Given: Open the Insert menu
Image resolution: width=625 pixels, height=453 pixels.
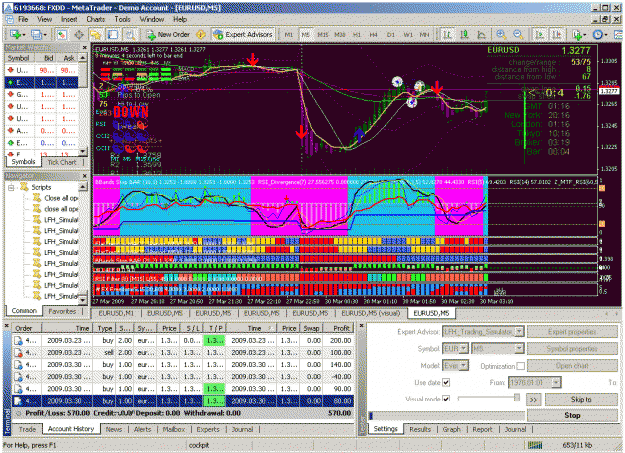Looking at the screenshot, I should (69, 19).
